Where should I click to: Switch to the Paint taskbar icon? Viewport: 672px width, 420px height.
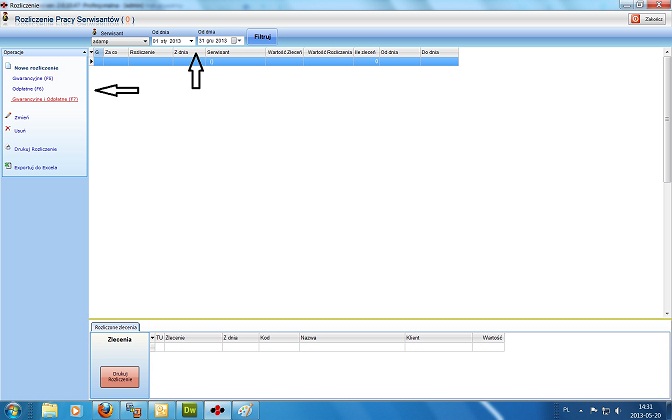coord(246,411)
